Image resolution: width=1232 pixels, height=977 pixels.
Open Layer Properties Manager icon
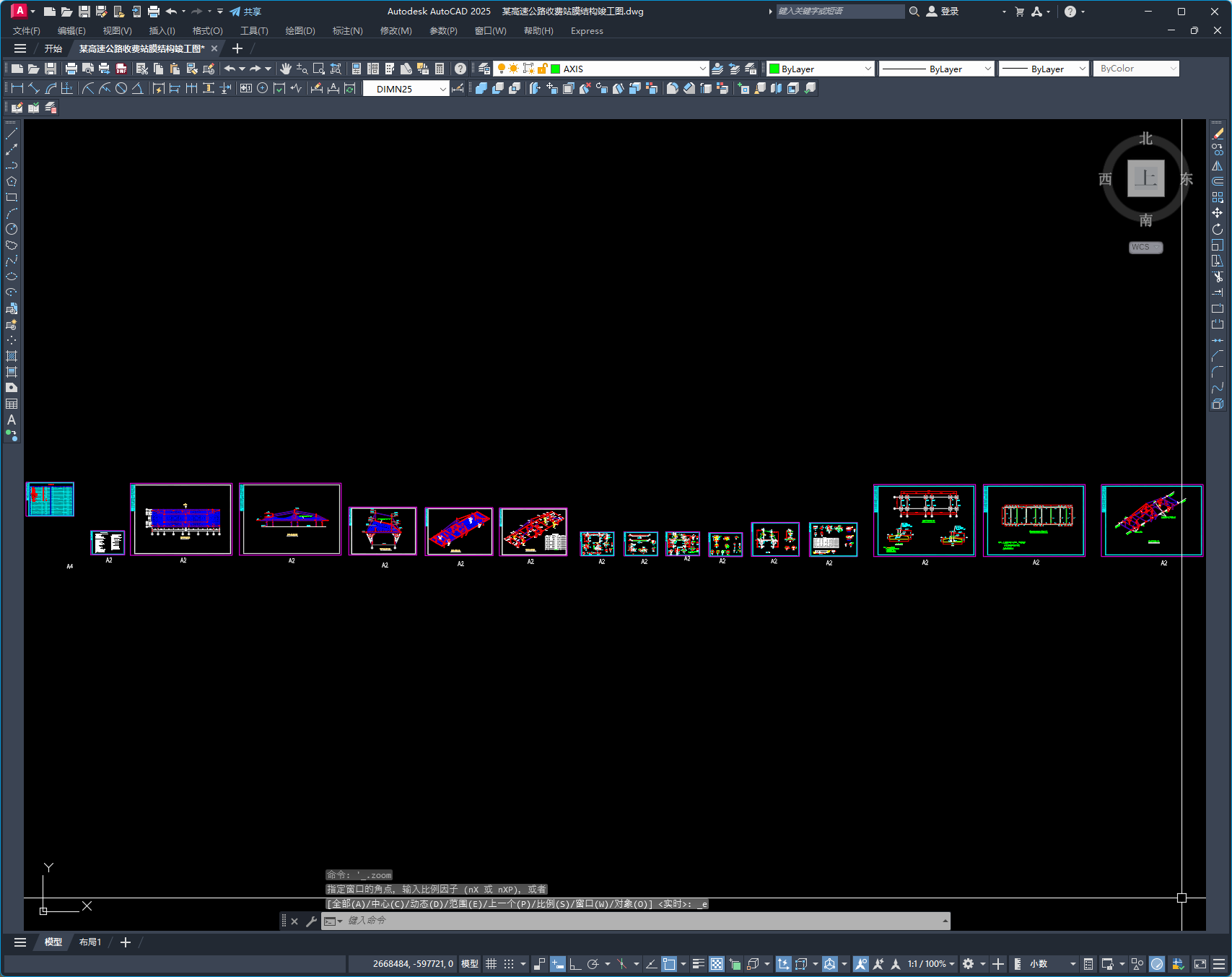[484, 69]
